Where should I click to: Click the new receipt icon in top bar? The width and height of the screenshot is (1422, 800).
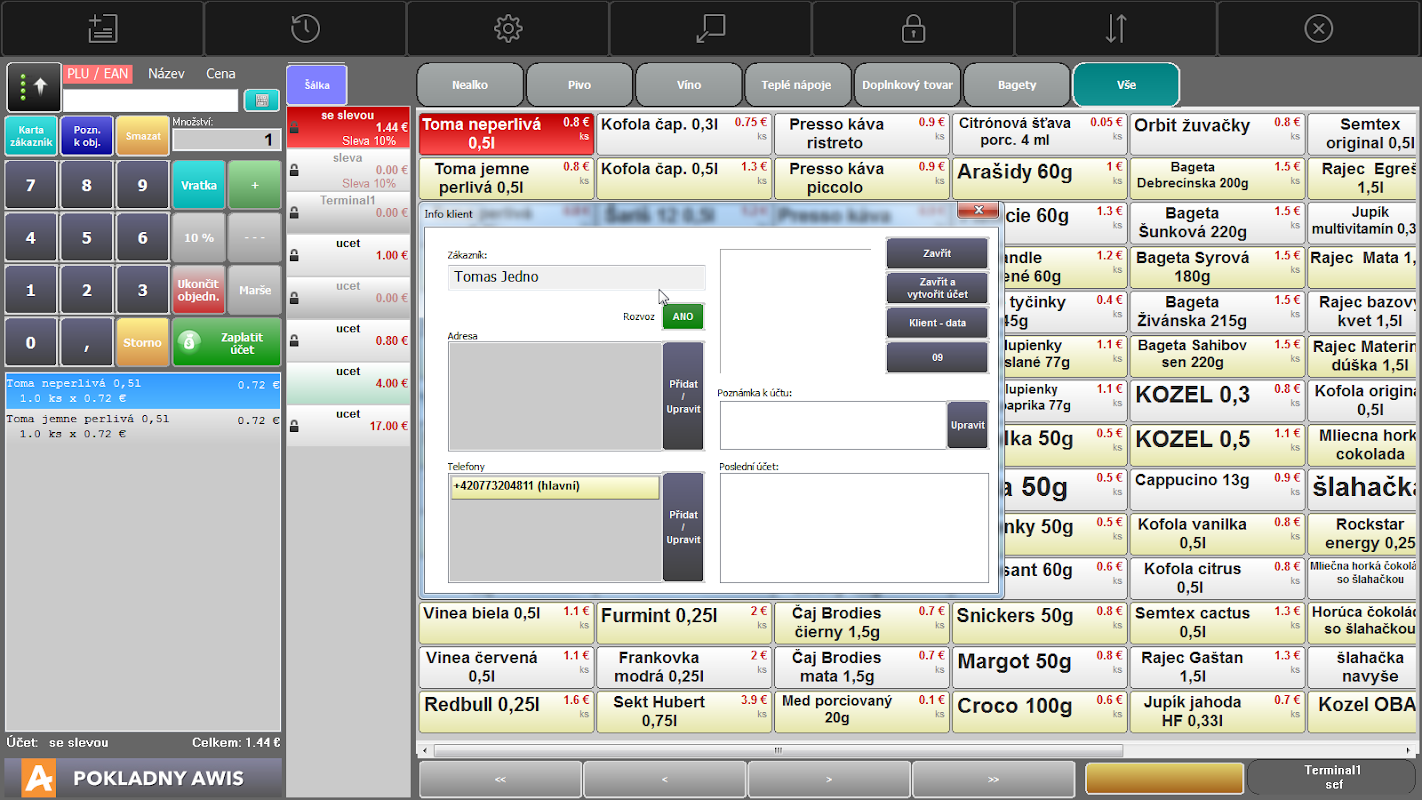click(x=102, y=28)
